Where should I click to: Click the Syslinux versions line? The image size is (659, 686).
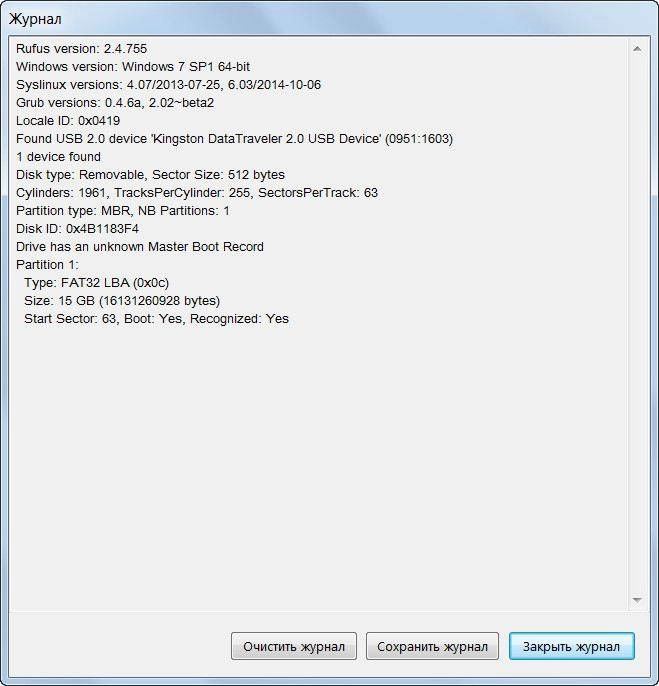click(x=168, y=84)
